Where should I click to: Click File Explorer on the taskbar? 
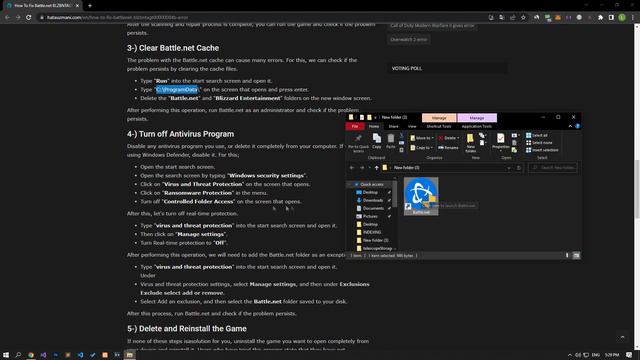(129, 355)
